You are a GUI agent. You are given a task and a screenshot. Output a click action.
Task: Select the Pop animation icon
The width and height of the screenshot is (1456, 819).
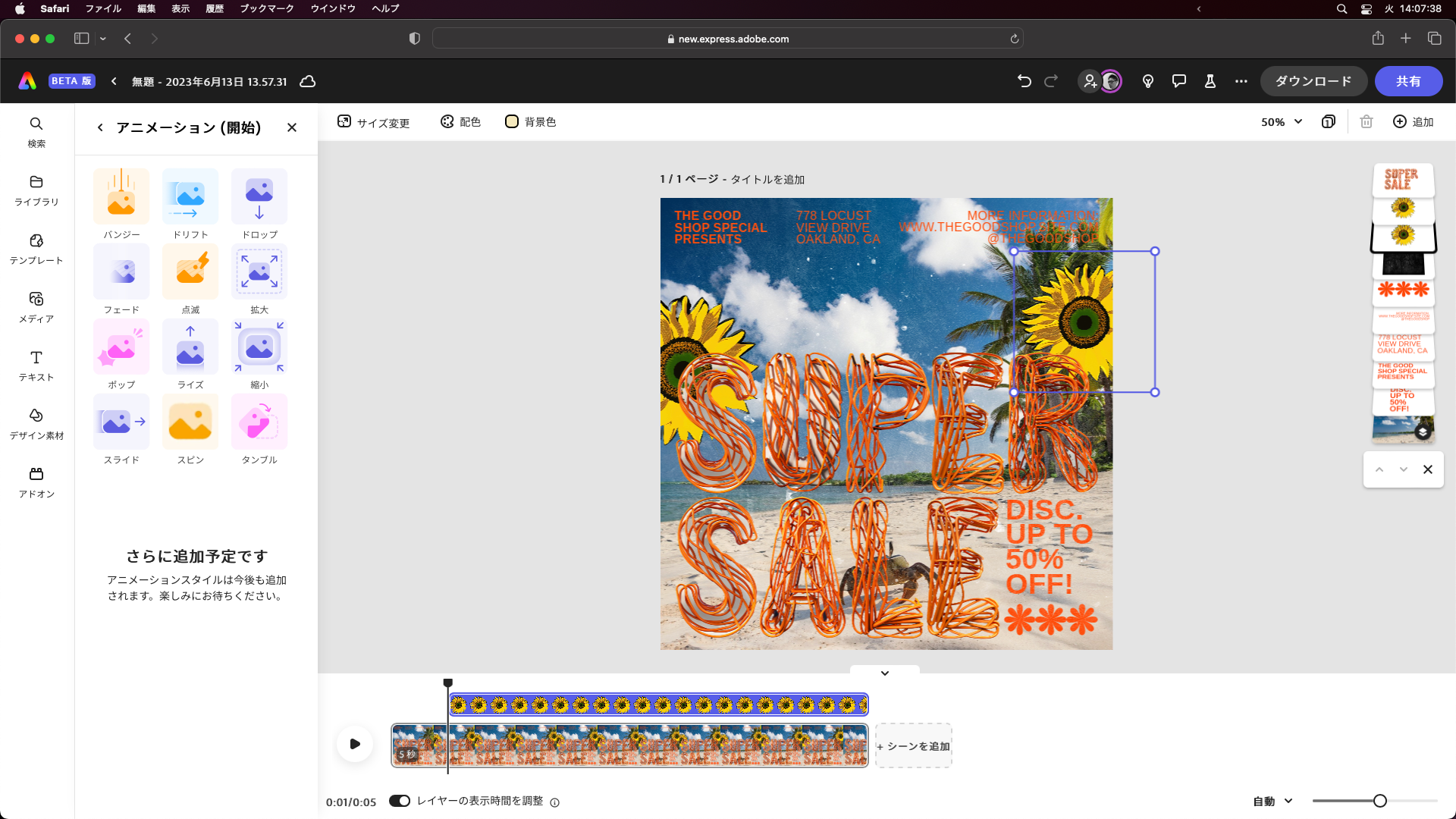click(121, 347)
